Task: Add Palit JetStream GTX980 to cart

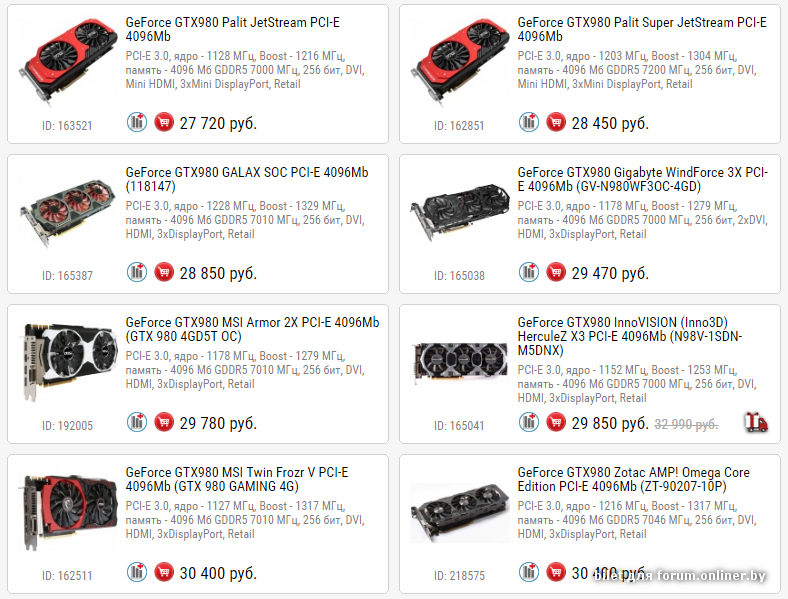Action: pyautogui.click(x=164, y=122)
